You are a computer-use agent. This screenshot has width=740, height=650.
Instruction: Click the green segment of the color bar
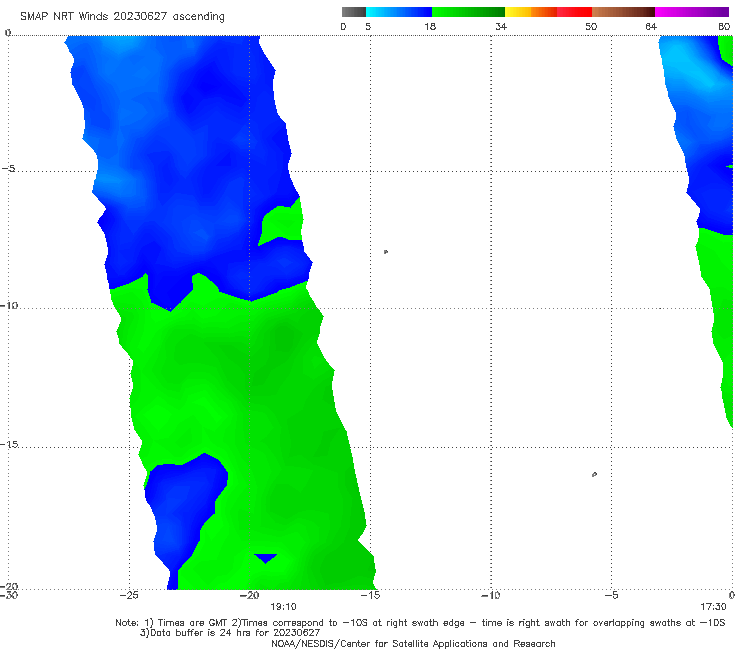pyautogui.click(x=468, y=12)
